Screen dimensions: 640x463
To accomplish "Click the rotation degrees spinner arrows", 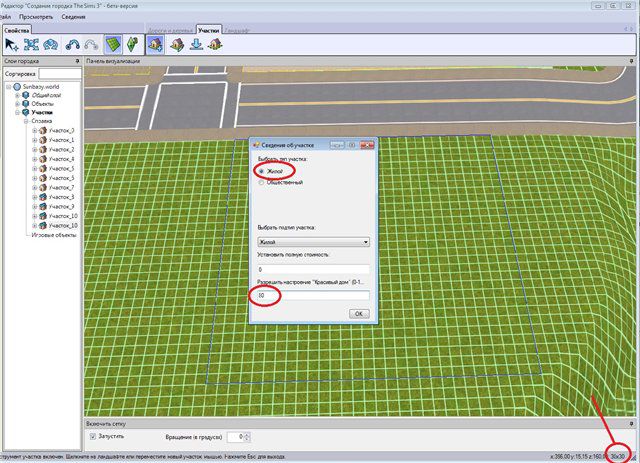I will [245, 437].
